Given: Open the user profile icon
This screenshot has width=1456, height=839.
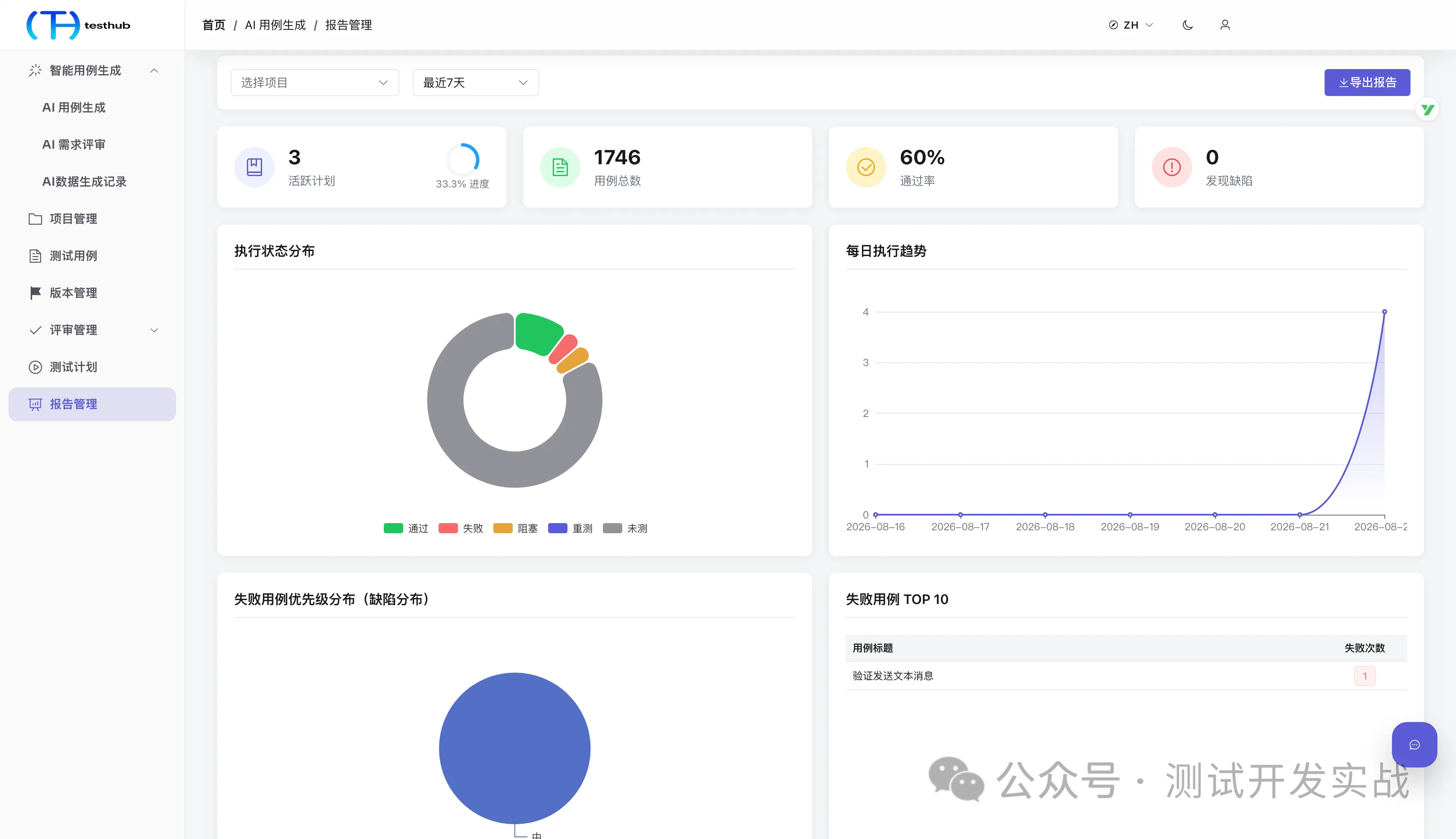Looking at the screenshot, I should pyautogui.click(x=1225, y=25).
